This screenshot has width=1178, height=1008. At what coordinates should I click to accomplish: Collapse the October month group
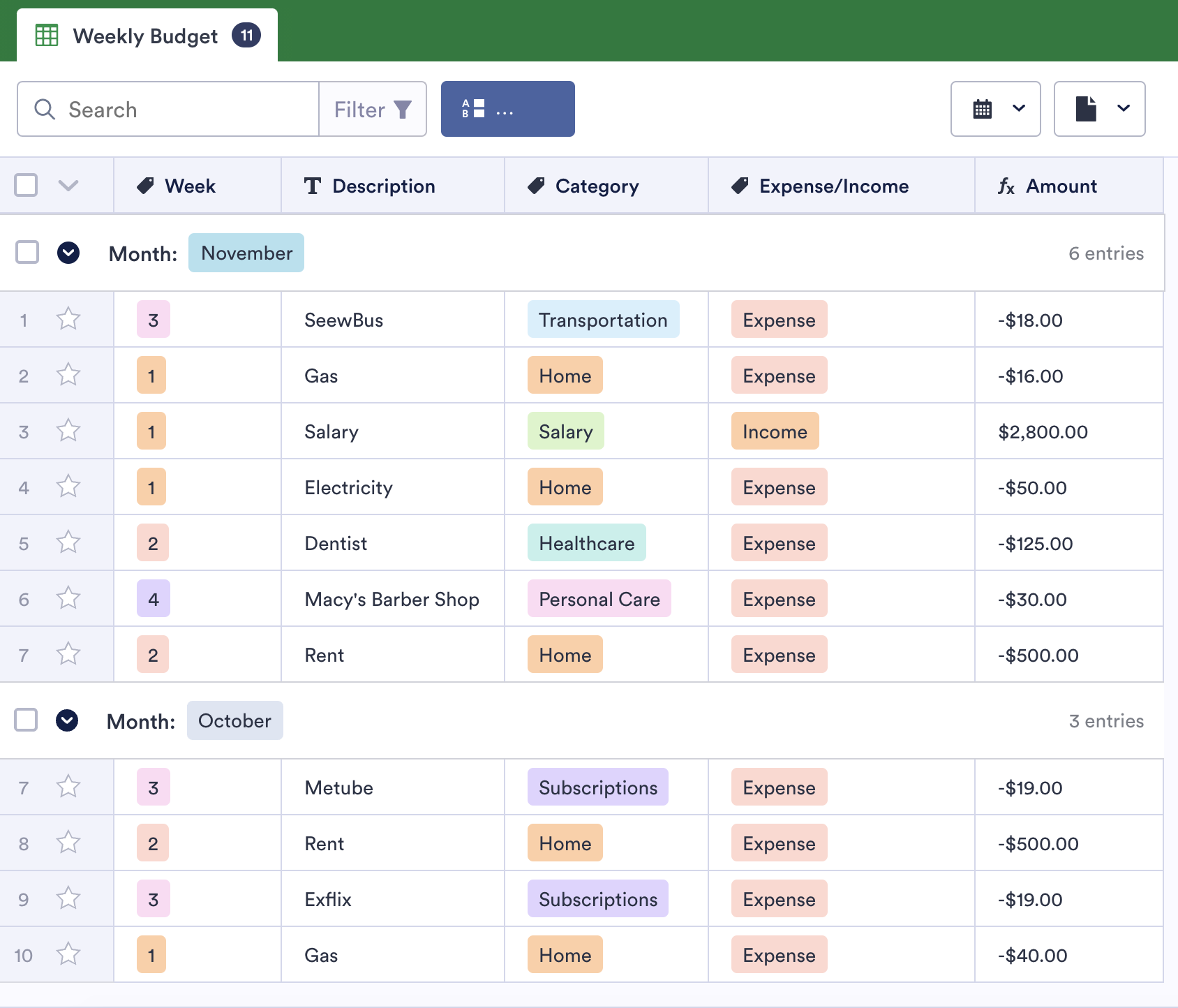67,720
